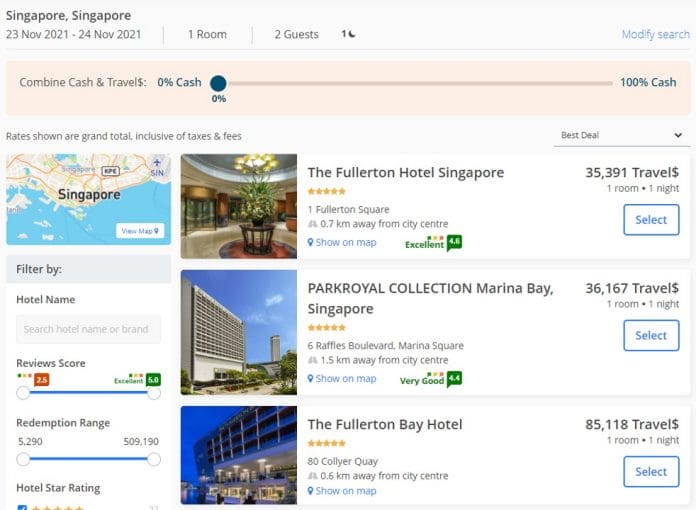Open PARKROYAL COLLECTION building photo
The width and height of the screenshot is (696, 510).
coord(239,332)
